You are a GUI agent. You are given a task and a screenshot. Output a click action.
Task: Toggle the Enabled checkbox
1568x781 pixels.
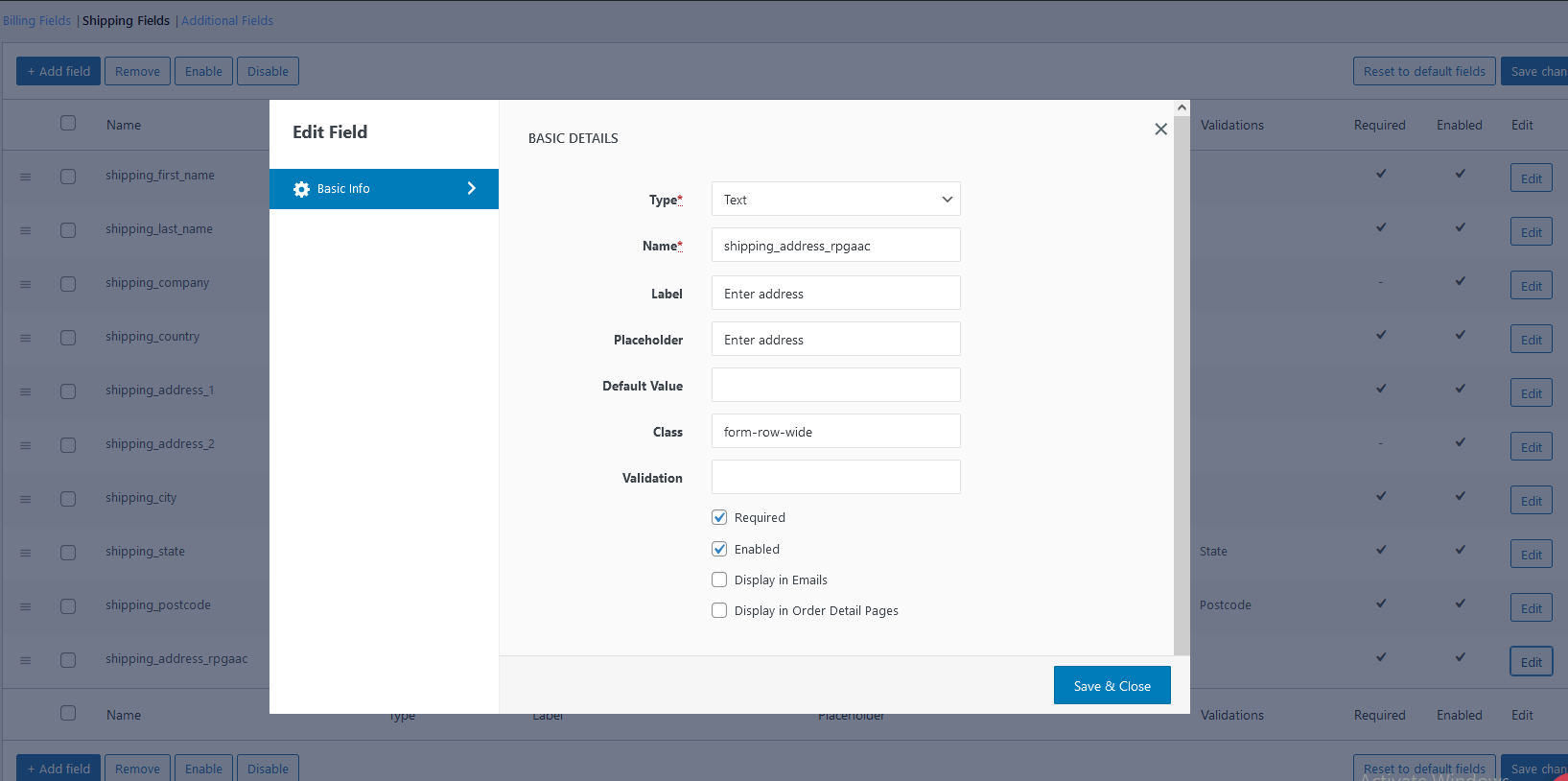pos(719,549)
